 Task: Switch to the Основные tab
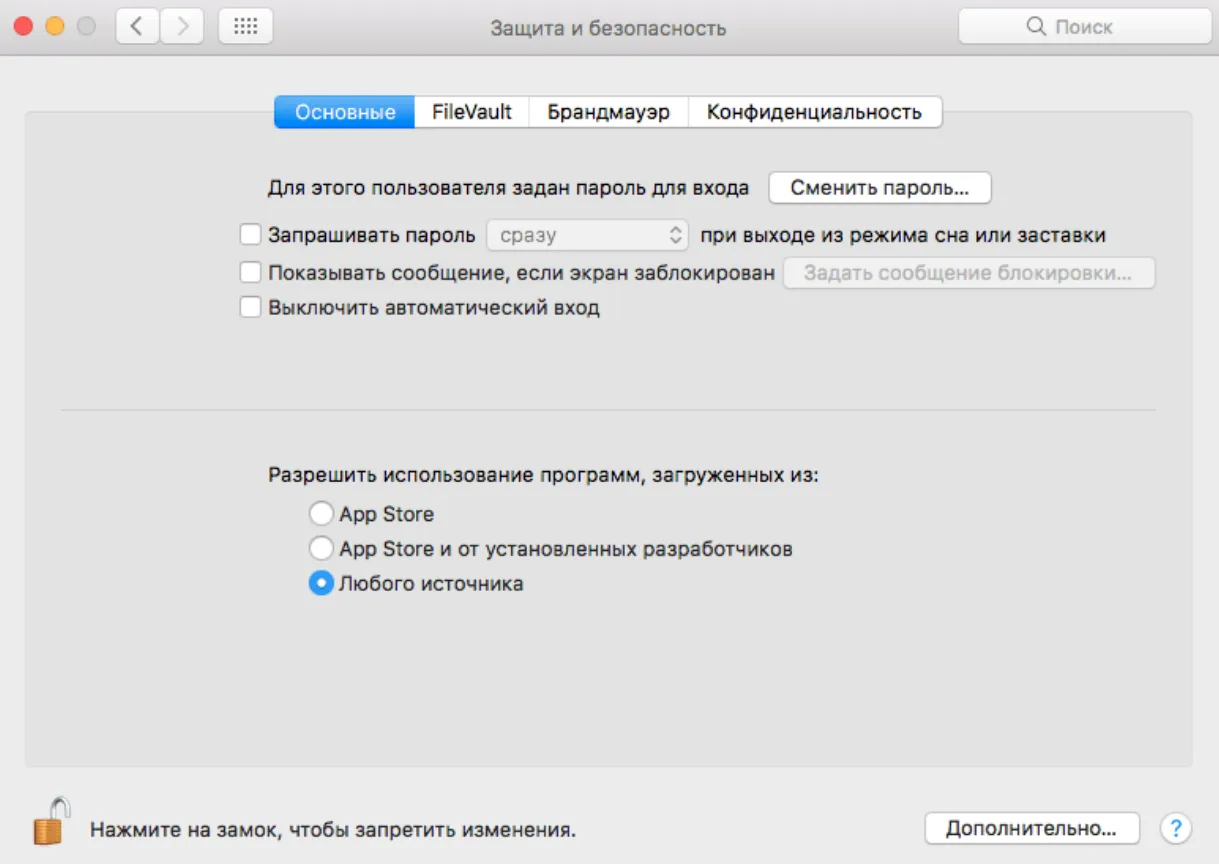pos(345,112)
